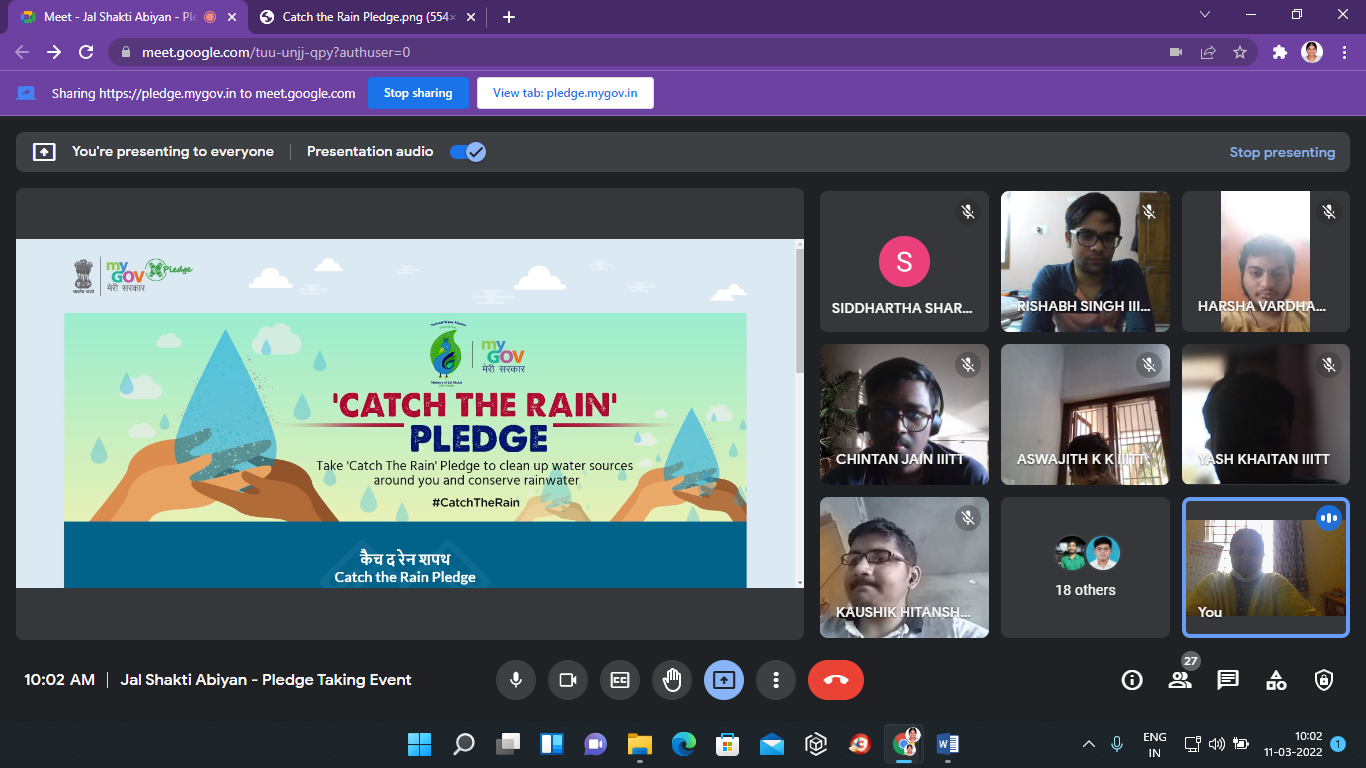Open Task View from taskbar
The image size is (1366, 768).
click(x=508, y=744)
